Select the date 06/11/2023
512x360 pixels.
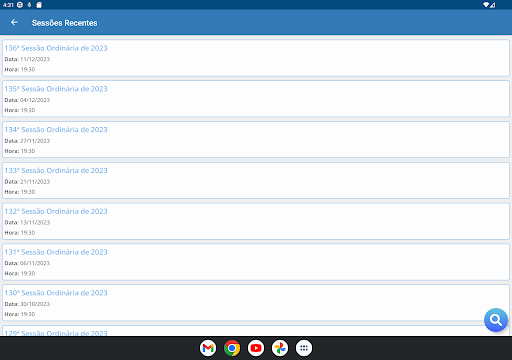(35, 263)
